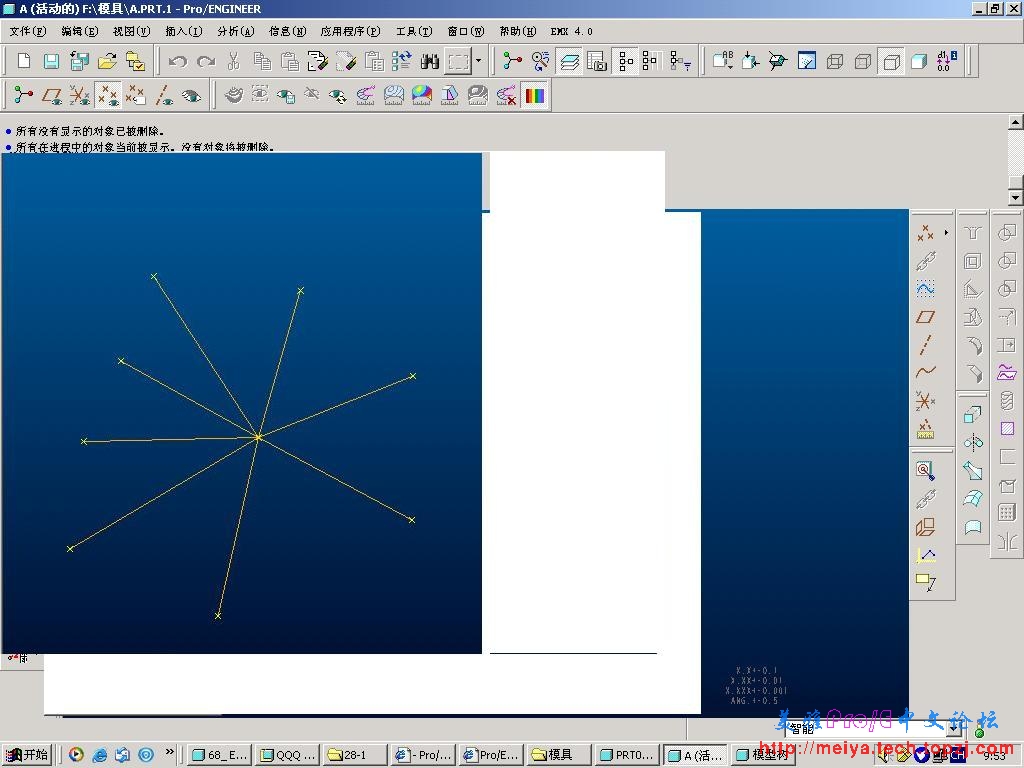Image resolution: width=1024 pixels, height=768 pixels.
Task: Select the mirror tool icon
Action: point(1007,541)
